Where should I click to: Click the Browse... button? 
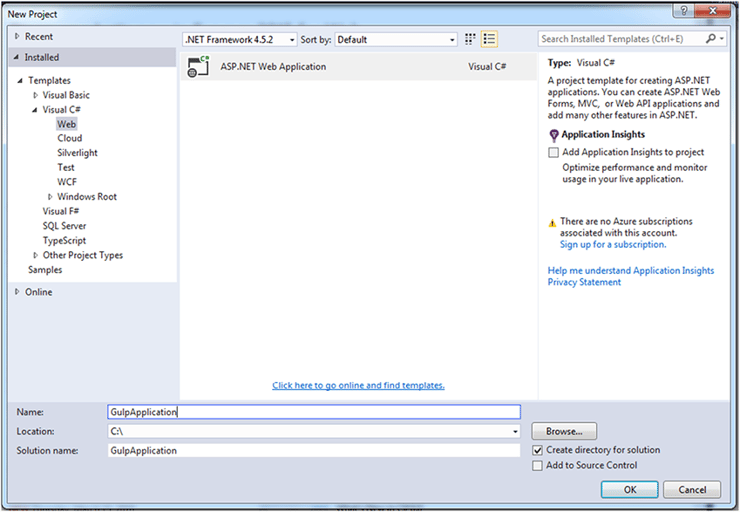(564, 431)
